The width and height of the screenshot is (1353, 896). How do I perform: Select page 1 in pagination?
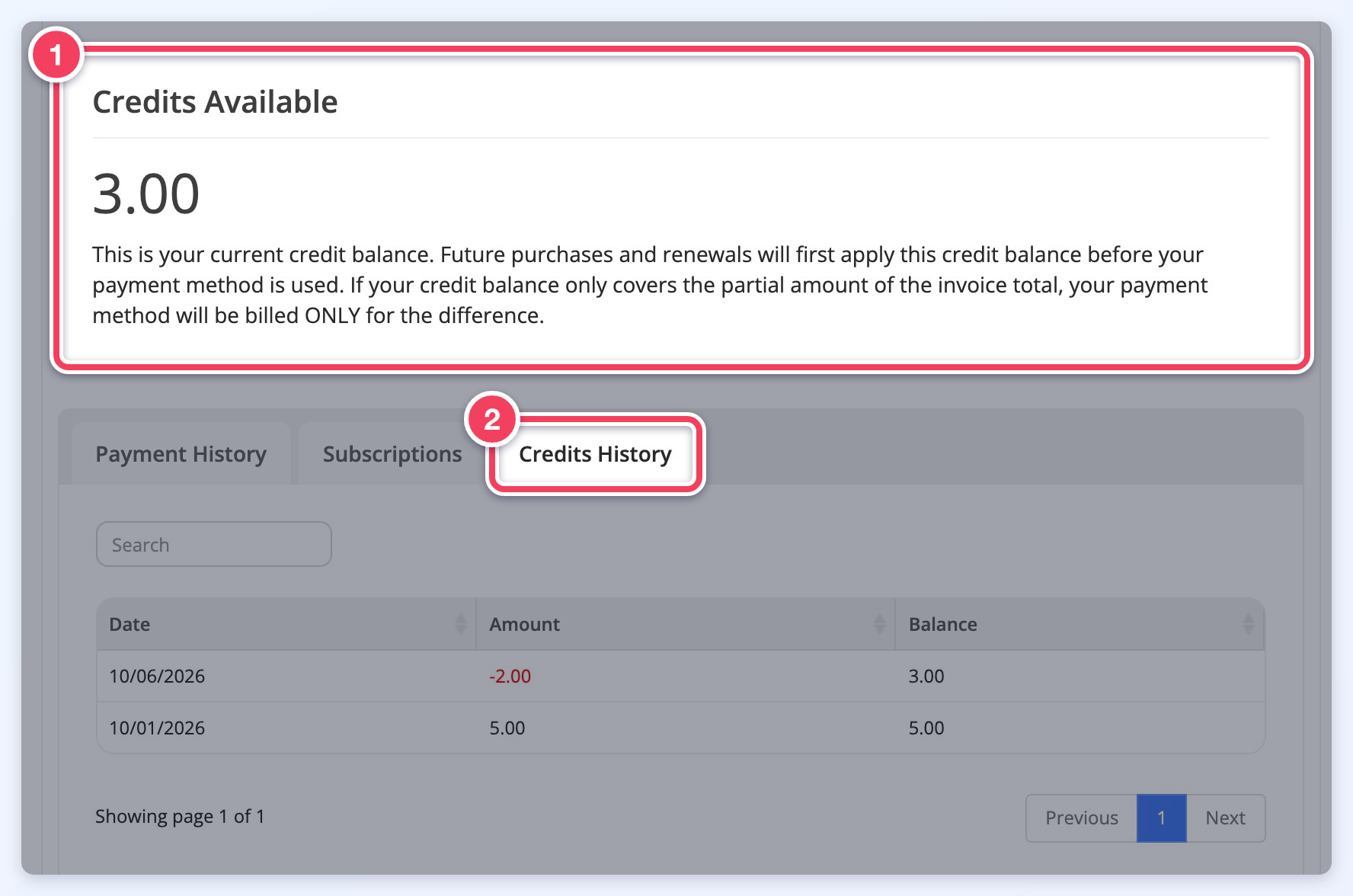pyautogui.click(x=1162, y=818)
